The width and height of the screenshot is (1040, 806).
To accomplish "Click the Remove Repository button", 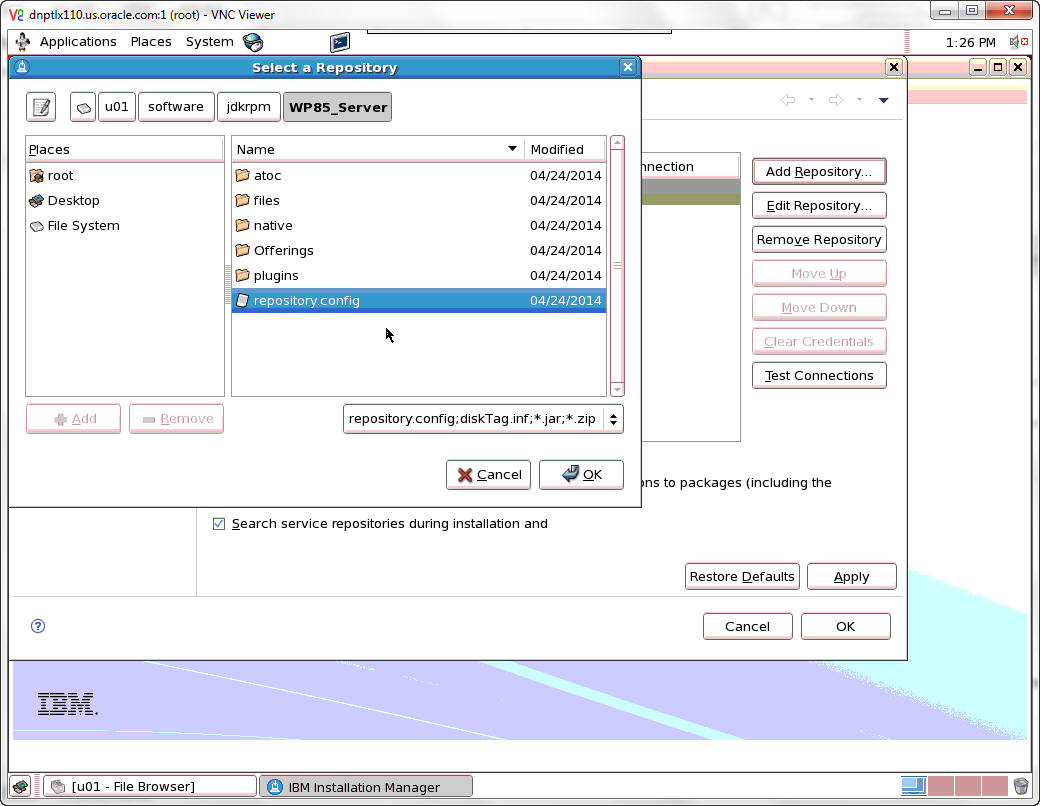I will (819, 239).
